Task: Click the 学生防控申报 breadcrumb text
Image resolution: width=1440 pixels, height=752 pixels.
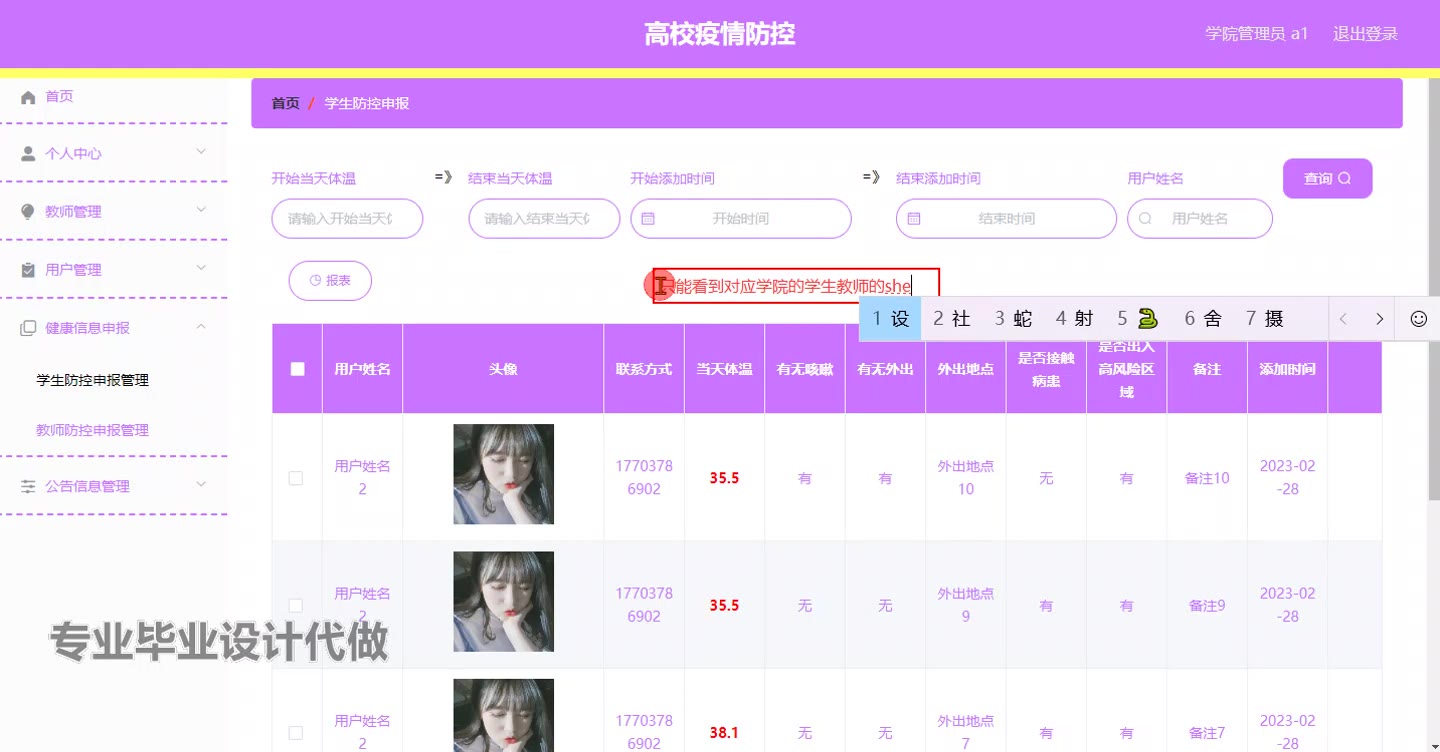Action: [x=367, y=103]
